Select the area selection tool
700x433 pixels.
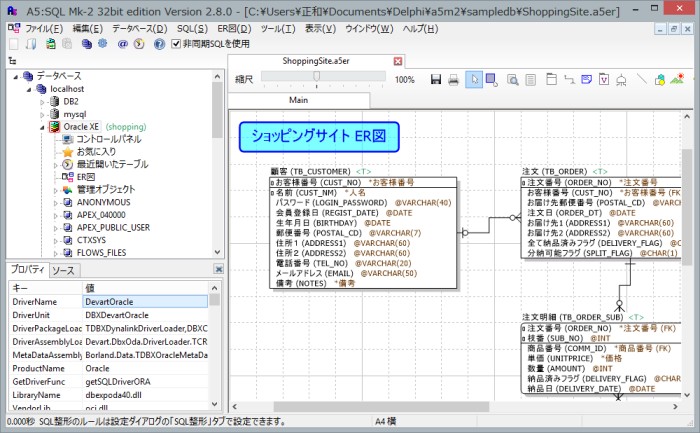point(492,80)
